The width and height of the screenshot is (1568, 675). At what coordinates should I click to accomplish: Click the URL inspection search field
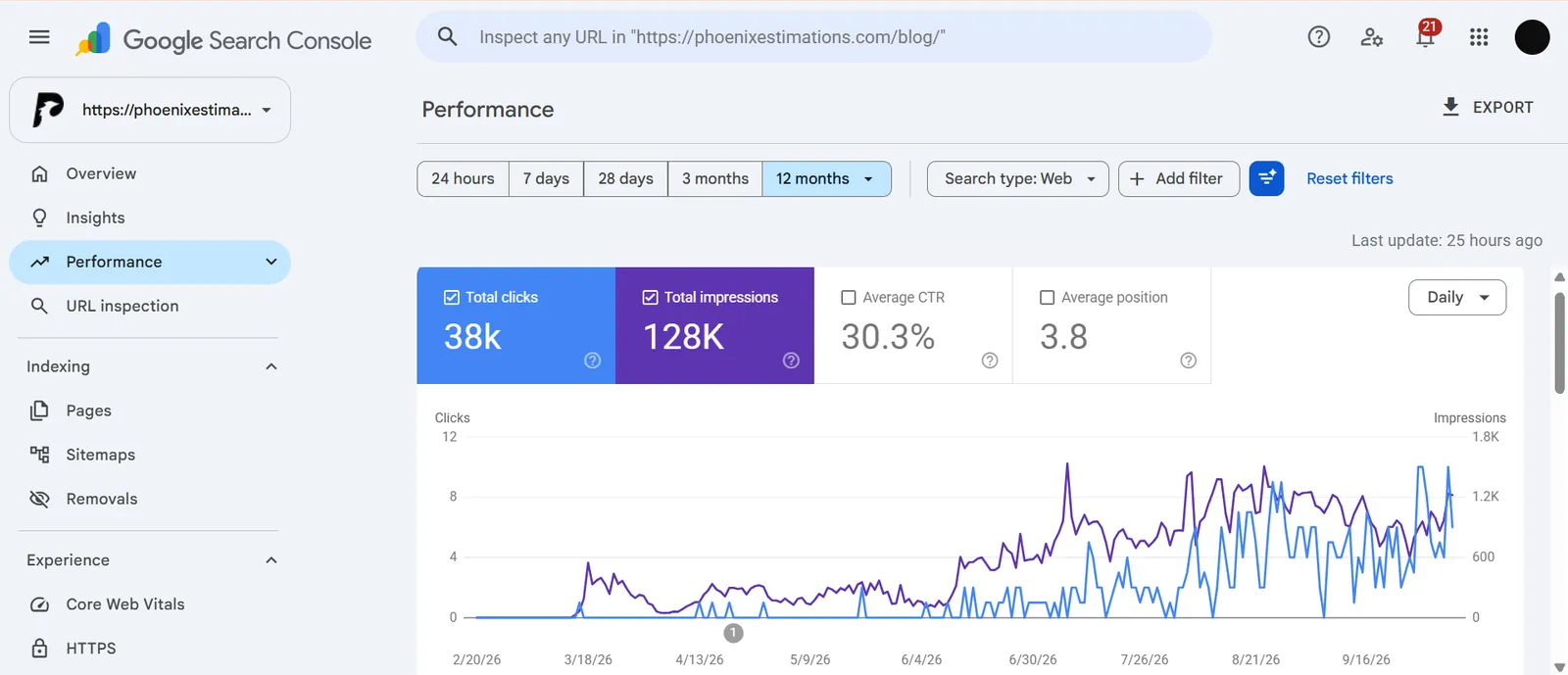[813, 37]
